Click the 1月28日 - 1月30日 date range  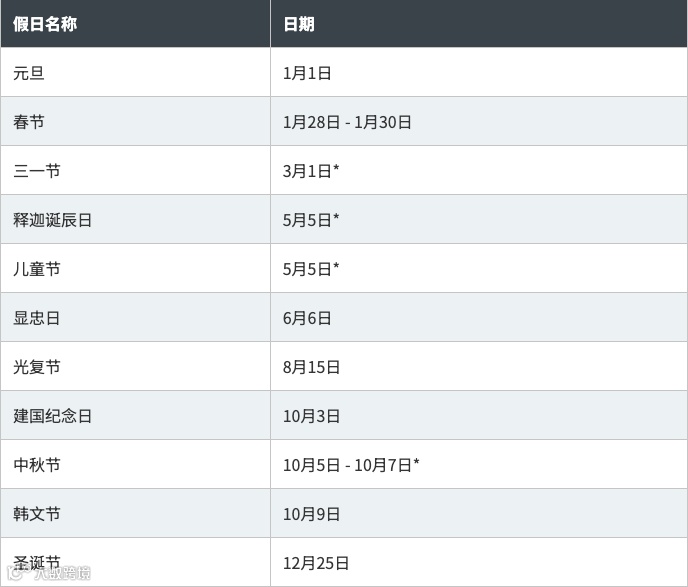point(347,122)
